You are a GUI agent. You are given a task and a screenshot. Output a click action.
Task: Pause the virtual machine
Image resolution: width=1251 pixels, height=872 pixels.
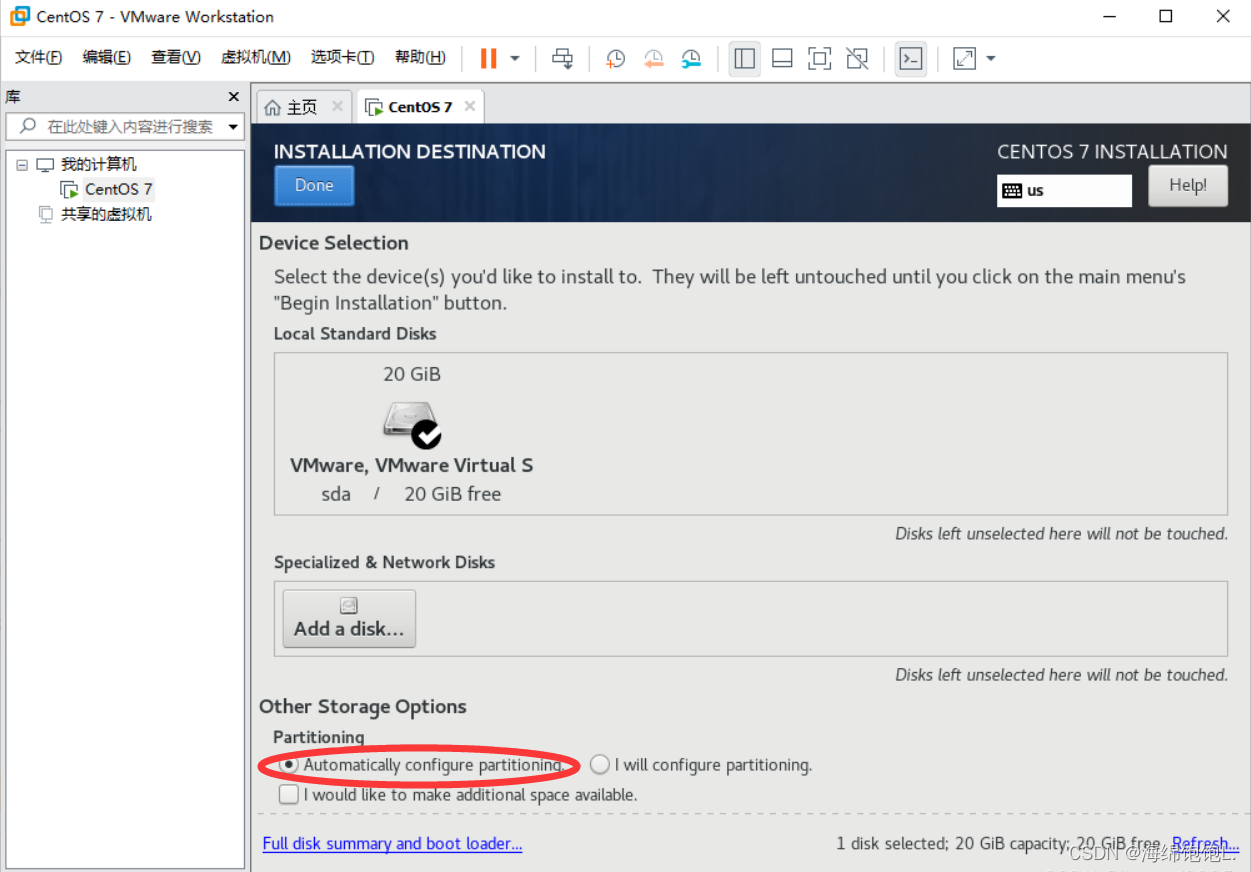488,58
